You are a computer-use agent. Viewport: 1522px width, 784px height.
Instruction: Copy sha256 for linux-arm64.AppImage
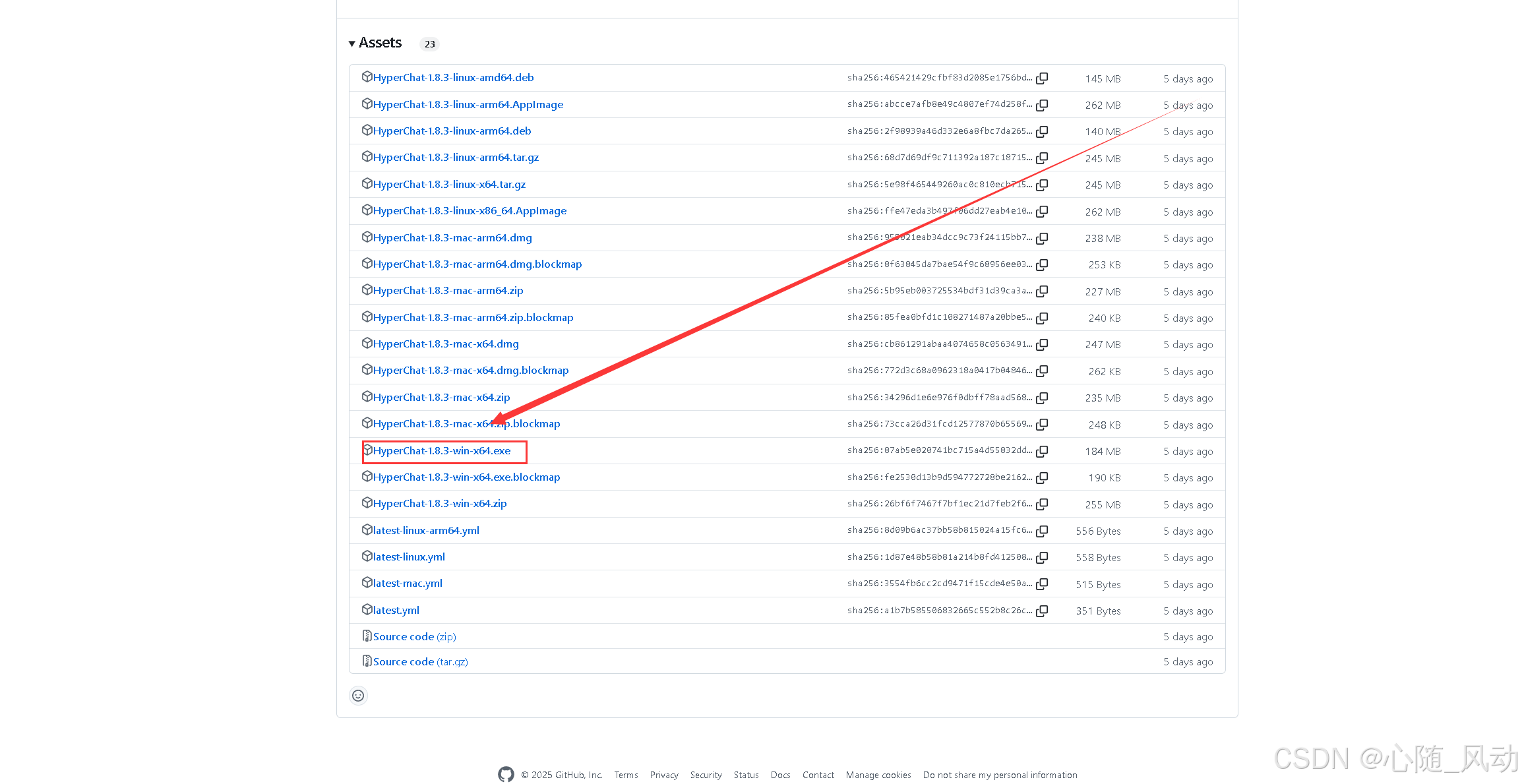coord(1042,105)
